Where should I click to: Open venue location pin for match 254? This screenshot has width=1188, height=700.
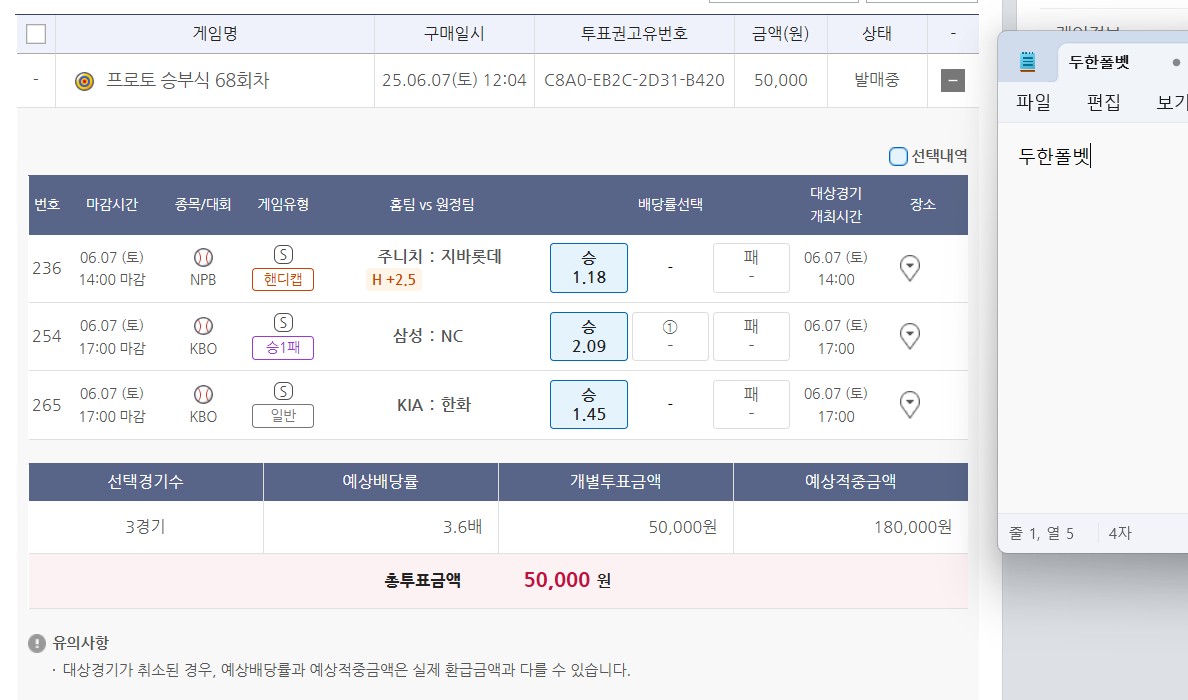coord(910,336)
